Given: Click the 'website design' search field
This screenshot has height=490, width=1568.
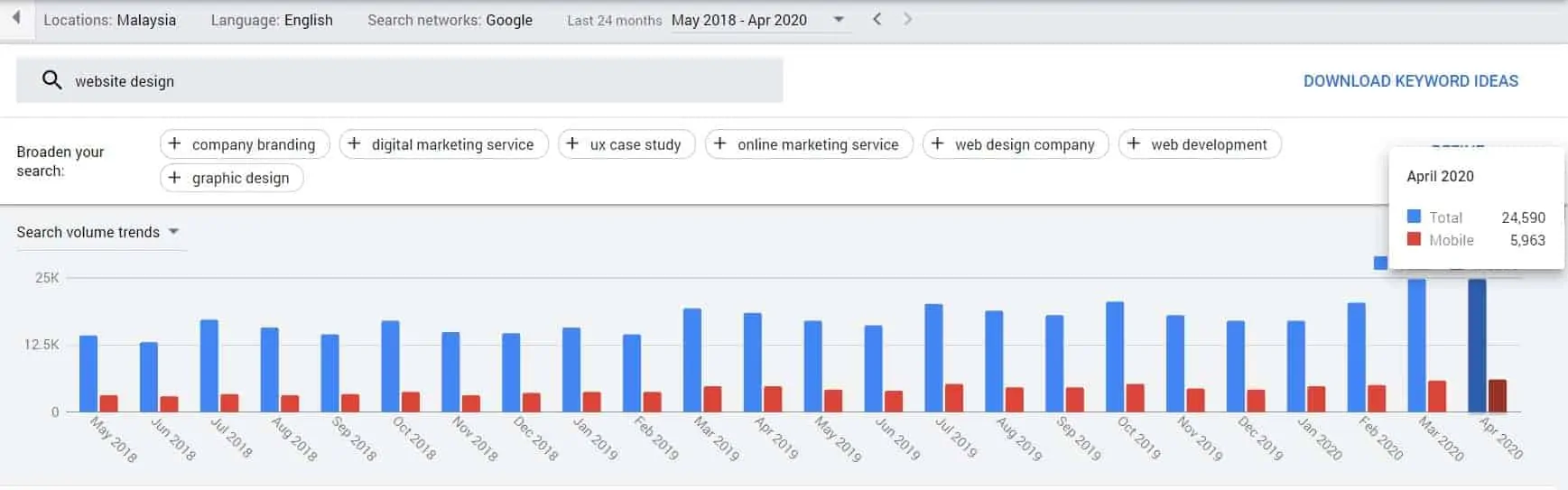Looking at the screenshot, I should [400, 80].
